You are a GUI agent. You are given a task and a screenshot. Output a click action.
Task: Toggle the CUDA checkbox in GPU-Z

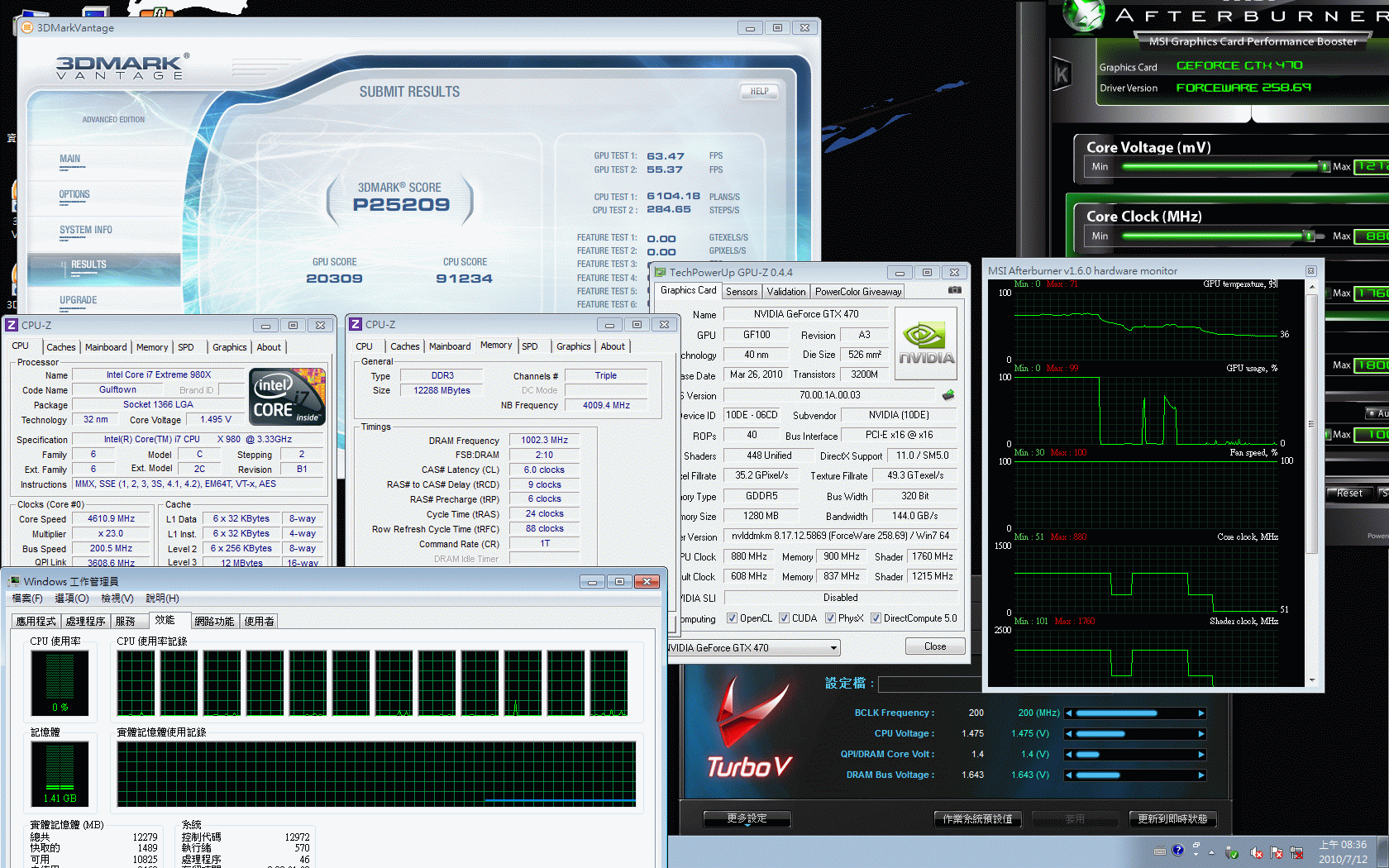[x=784, y=618]
